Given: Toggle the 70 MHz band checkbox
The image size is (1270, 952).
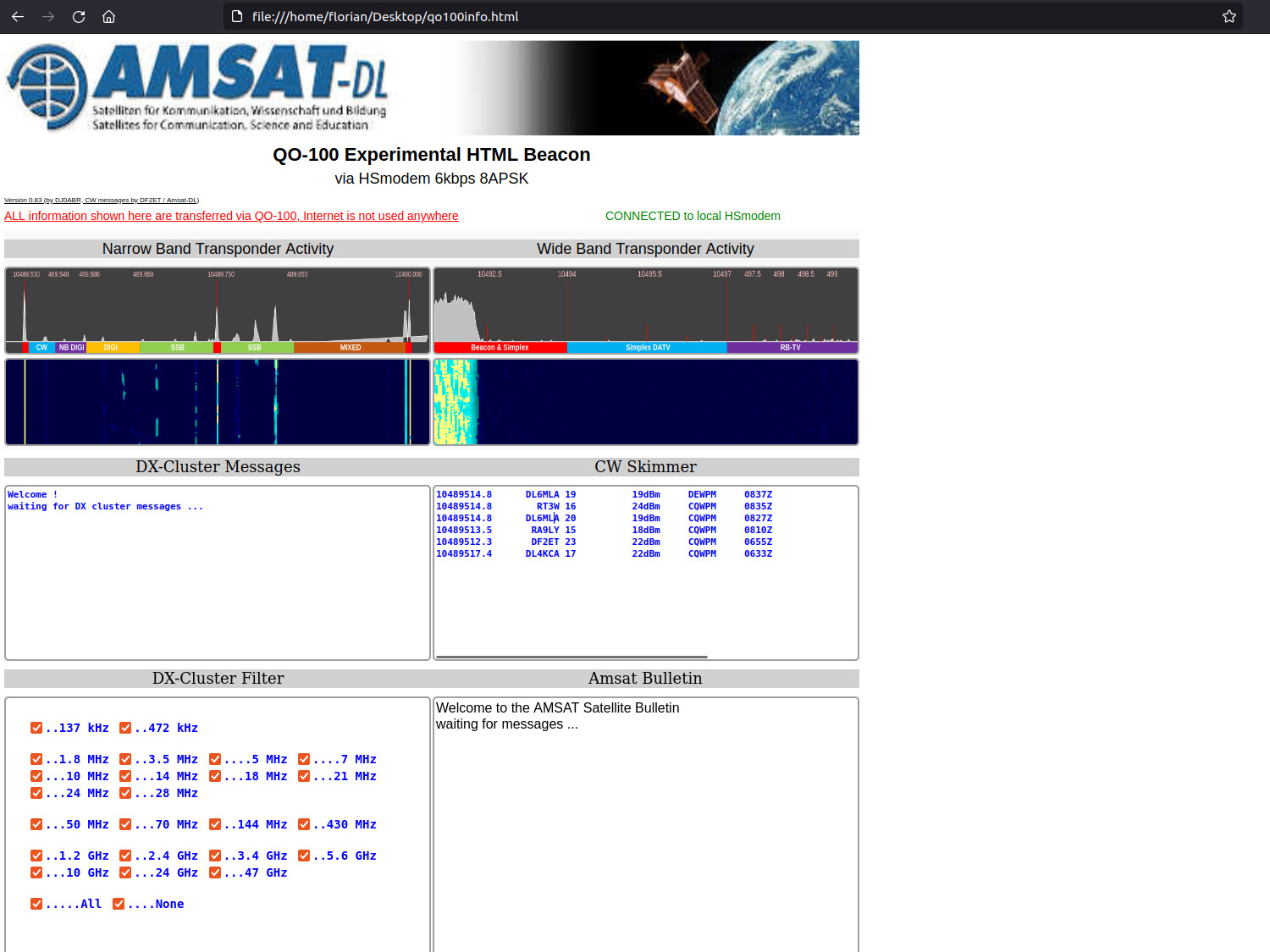Looking at the screenshot, I should click(125, 824).
